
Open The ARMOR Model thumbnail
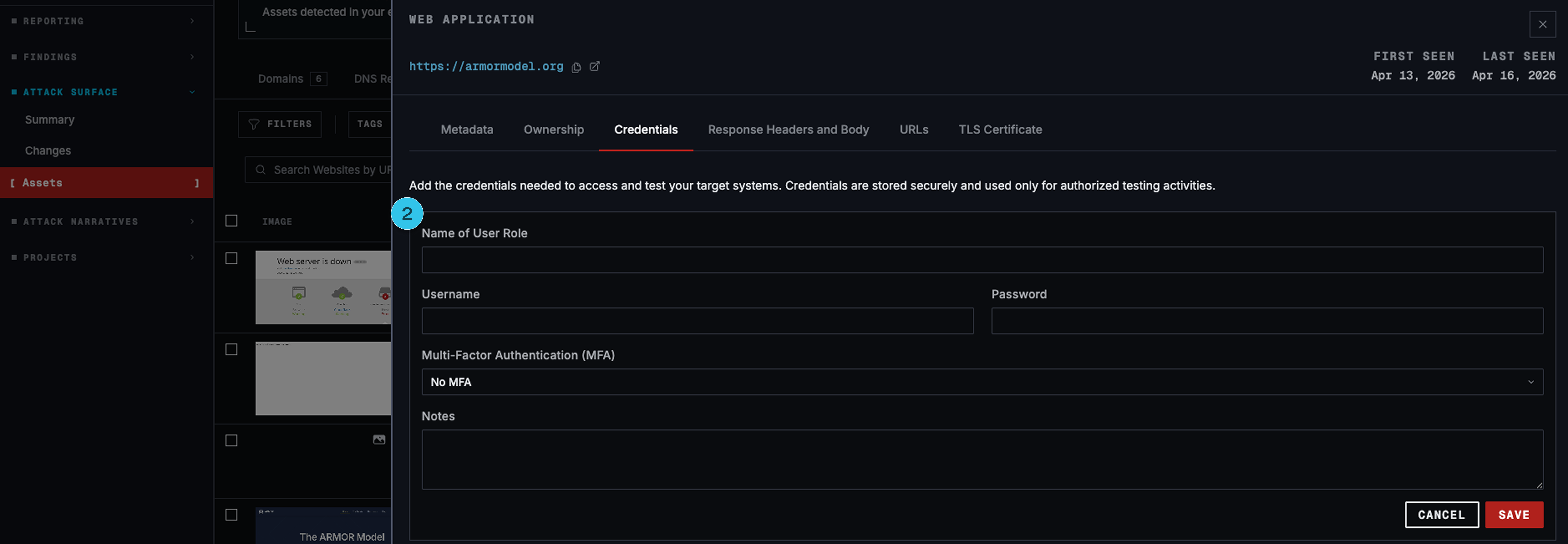(323, 526)
